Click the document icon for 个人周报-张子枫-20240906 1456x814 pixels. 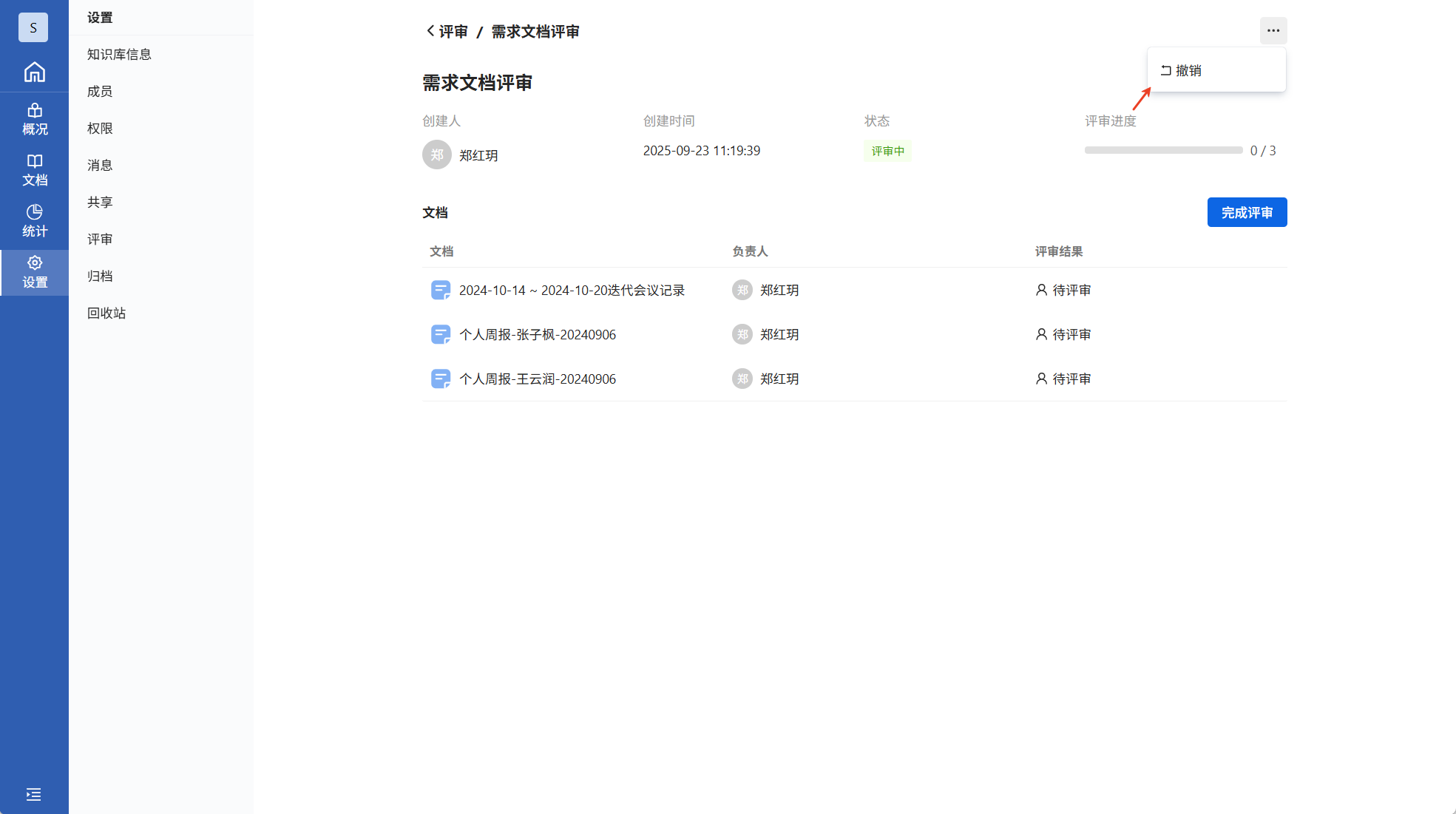point(440,335)
